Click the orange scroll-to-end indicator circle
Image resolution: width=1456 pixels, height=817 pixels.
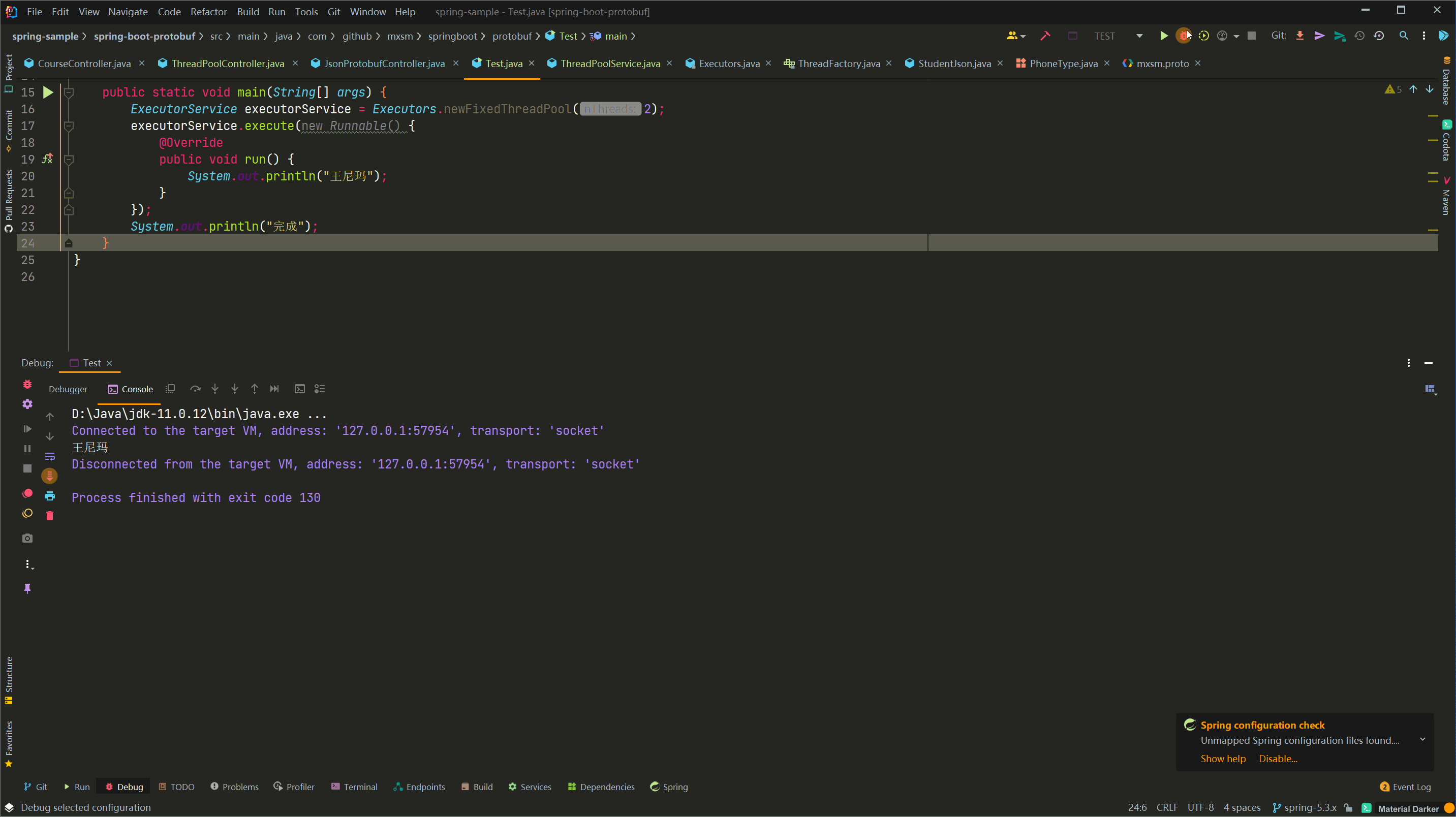click(50, 476)
